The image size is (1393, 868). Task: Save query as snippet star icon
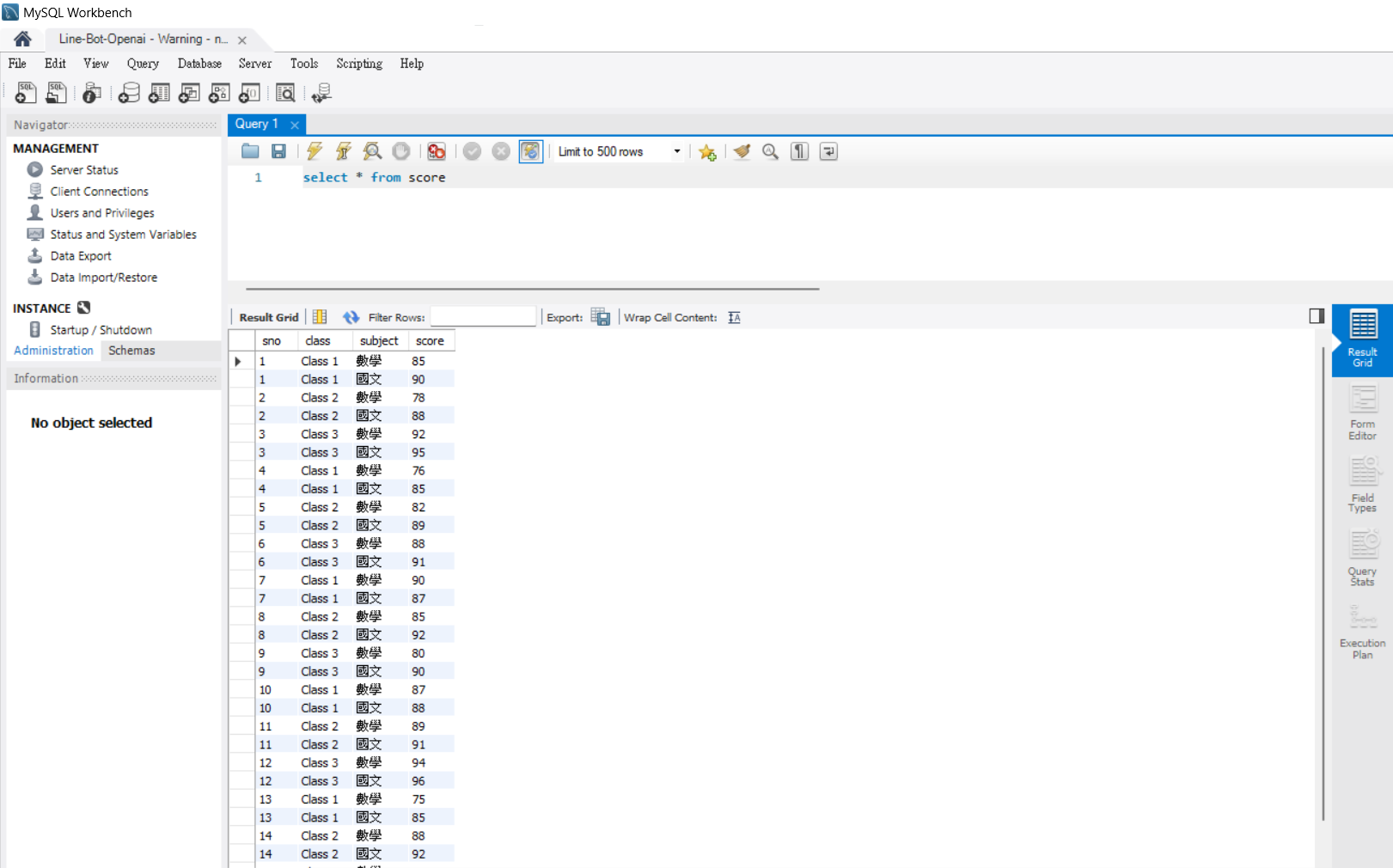(707, 152)
